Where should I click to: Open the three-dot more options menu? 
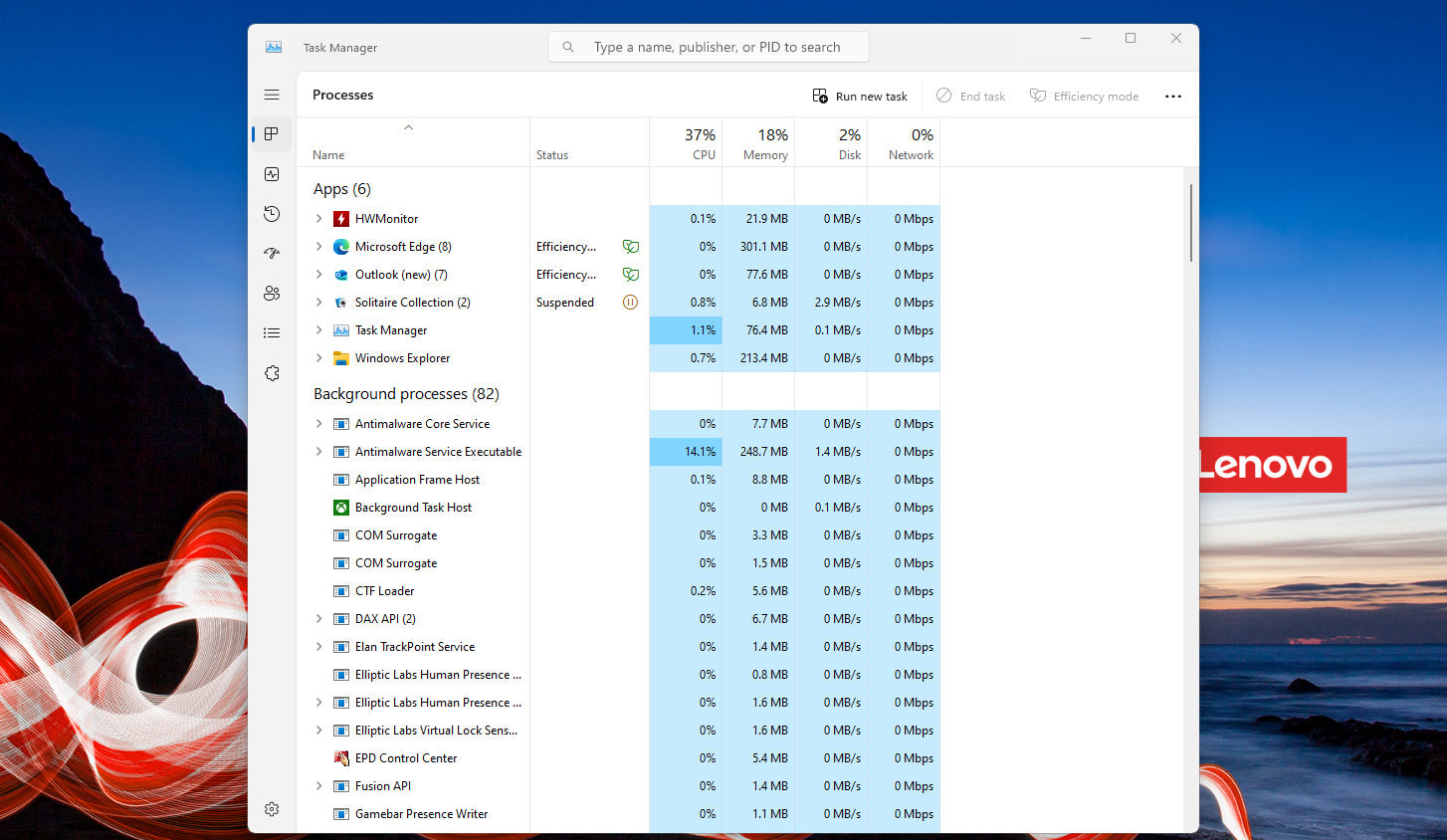(1173, 97)
